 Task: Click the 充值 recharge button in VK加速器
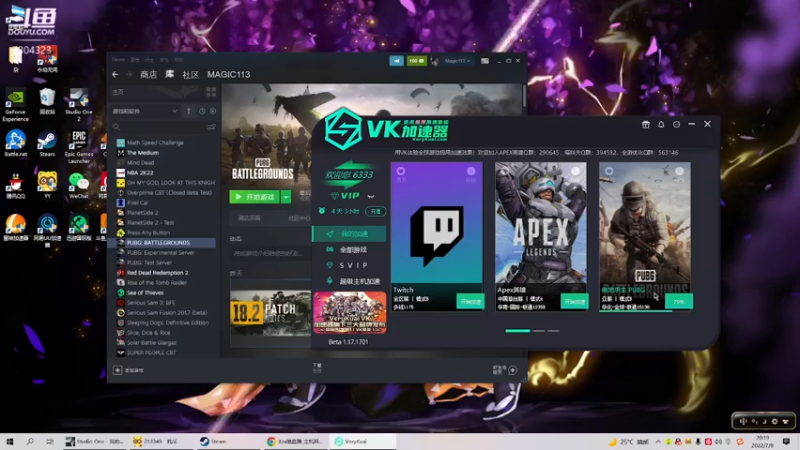(x=376, y=211)
